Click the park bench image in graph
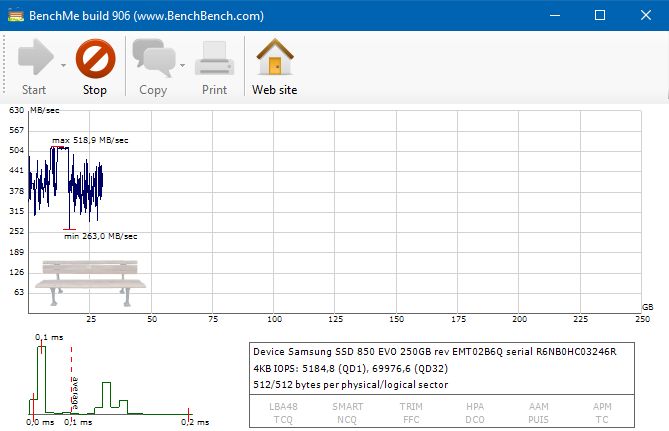 [x=90, y=282]
